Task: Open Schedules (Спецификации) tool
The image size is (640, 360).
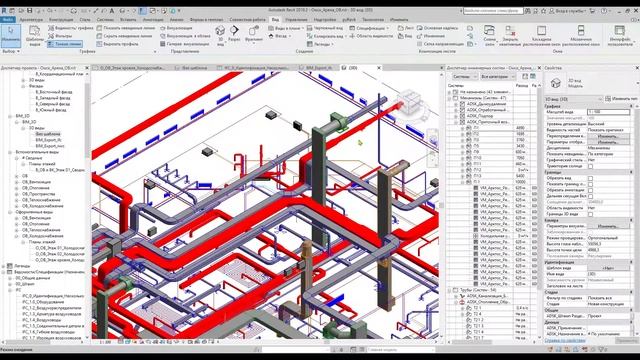Action: 369,28
